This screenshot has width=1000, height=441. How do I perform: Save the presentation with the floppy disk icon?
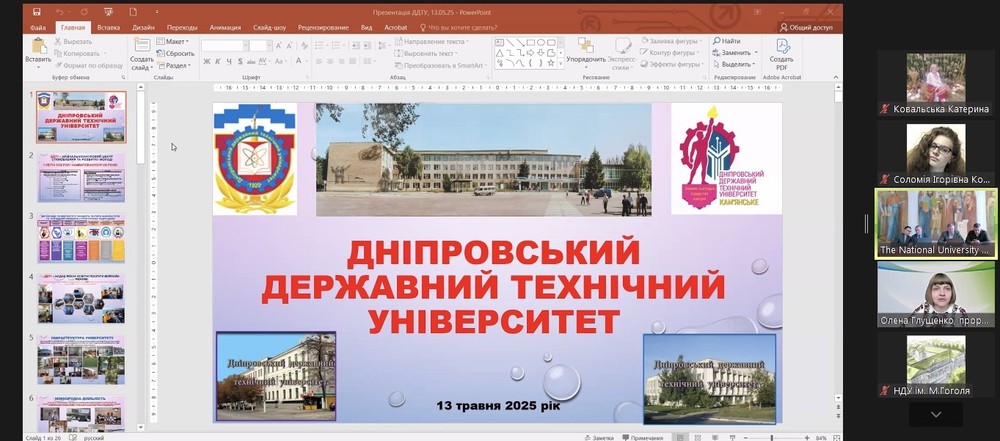(x=36, y=11)
